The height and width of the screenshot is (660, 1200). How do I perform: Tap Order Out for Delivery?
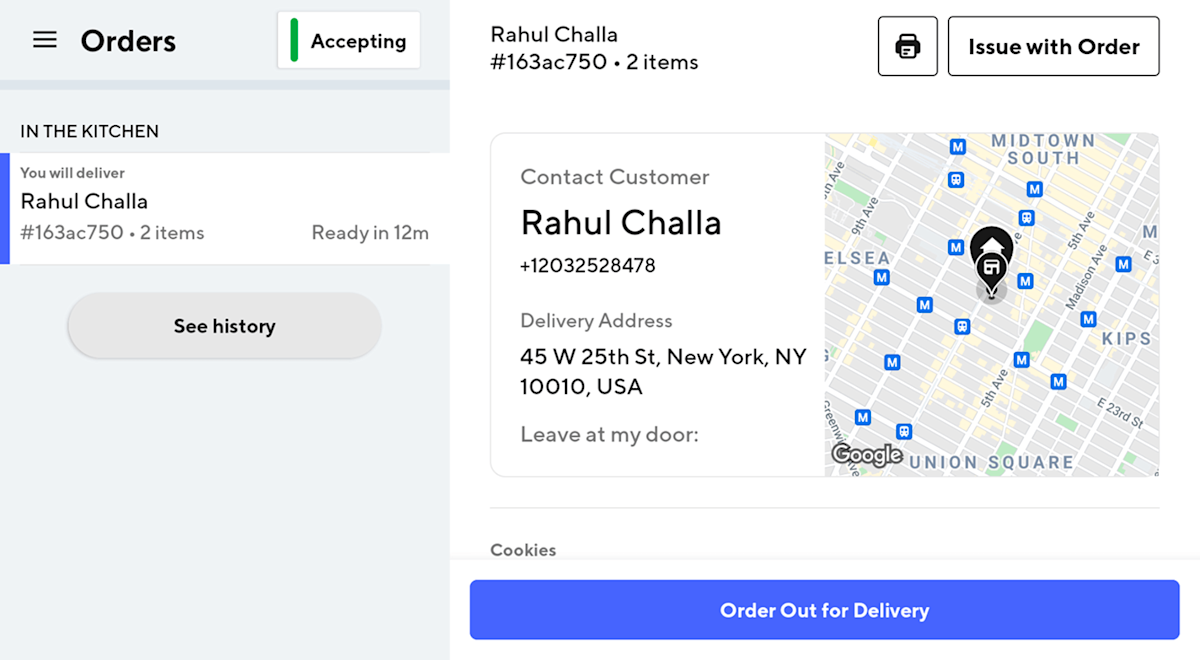(x=824, y=610)
